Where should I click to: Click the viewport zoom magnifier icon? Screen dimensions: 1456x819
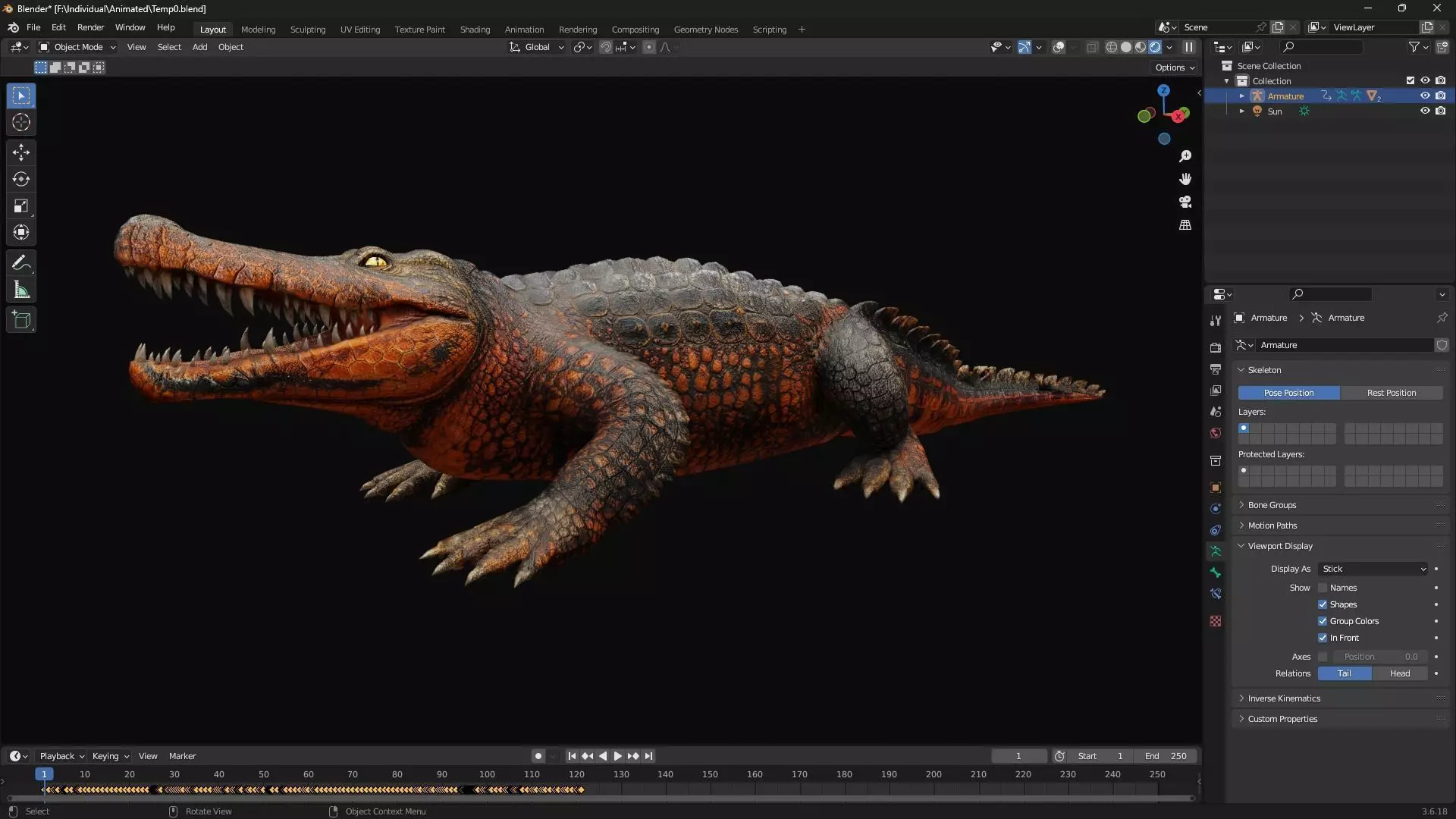coord(1185,156)
